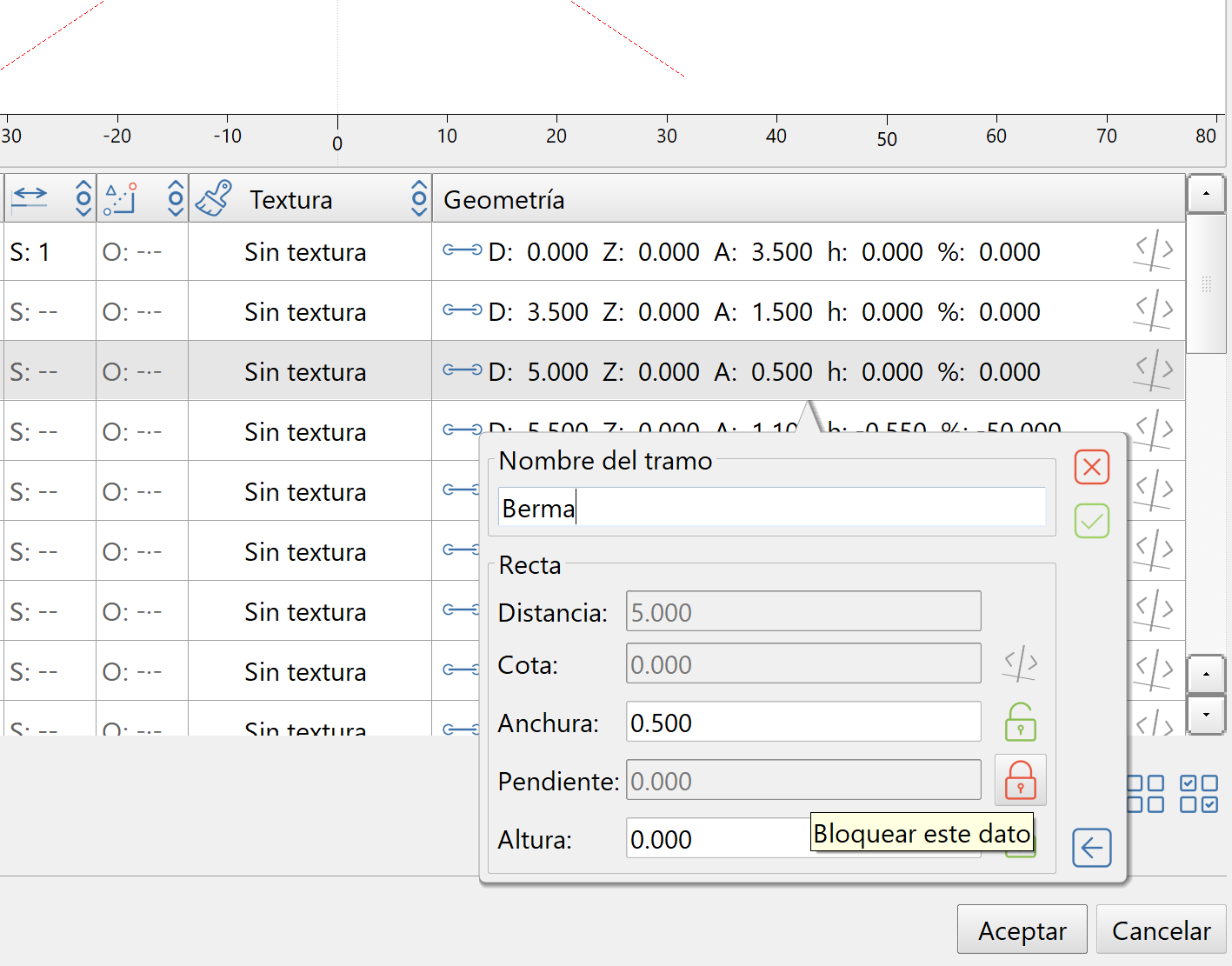Open second column sort spinner arrows
Viewport: 1232px width, 966px height.
click(176, 198)
